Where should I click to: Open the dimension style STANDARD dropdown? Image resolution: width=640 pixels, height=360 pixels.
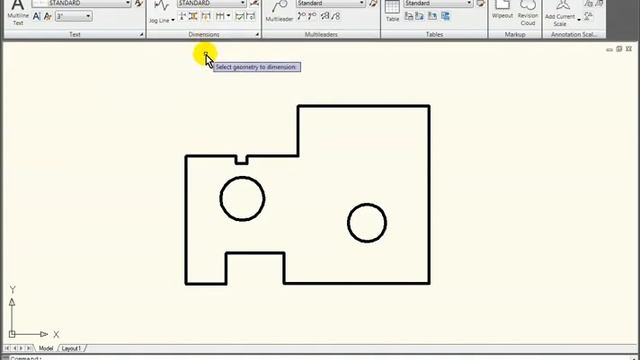212,3
